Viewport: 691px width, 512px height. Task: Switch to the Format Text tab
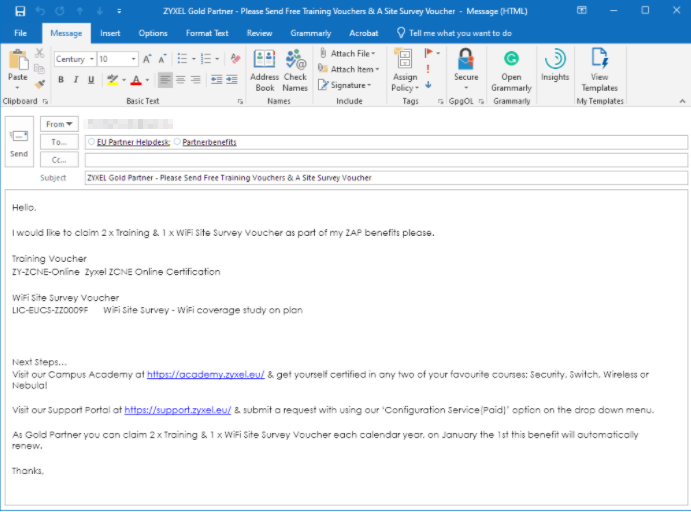207,33
